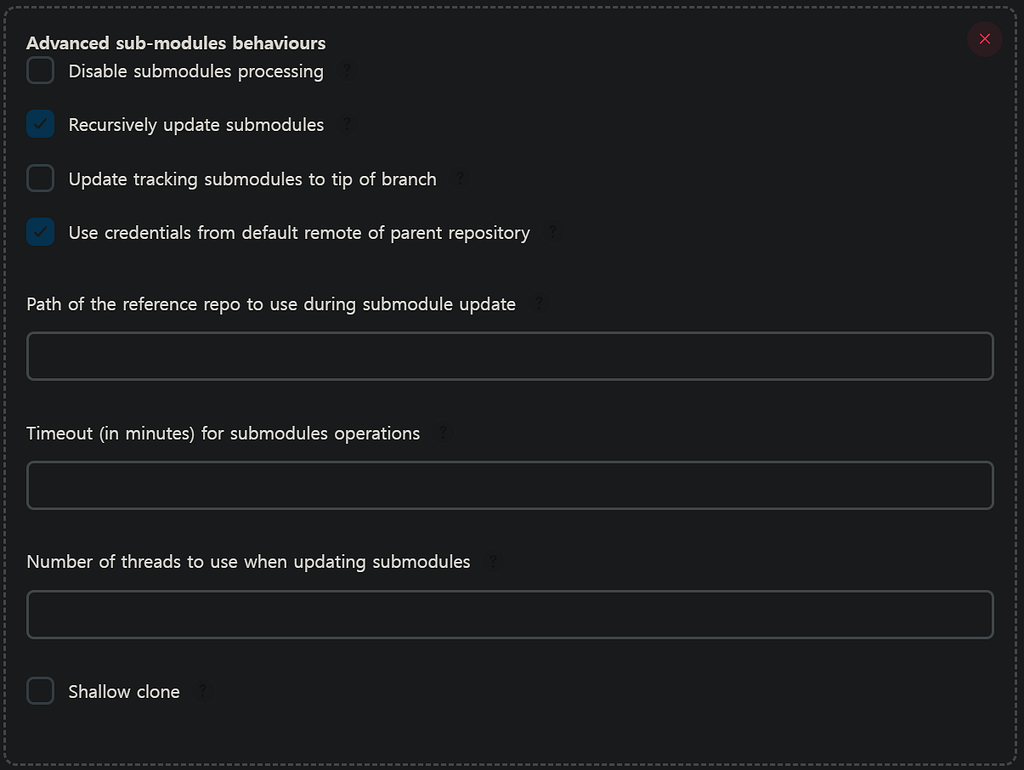1024x770 pixels.
Task: Click the submodules timeout minutes input
Action: 510,485
